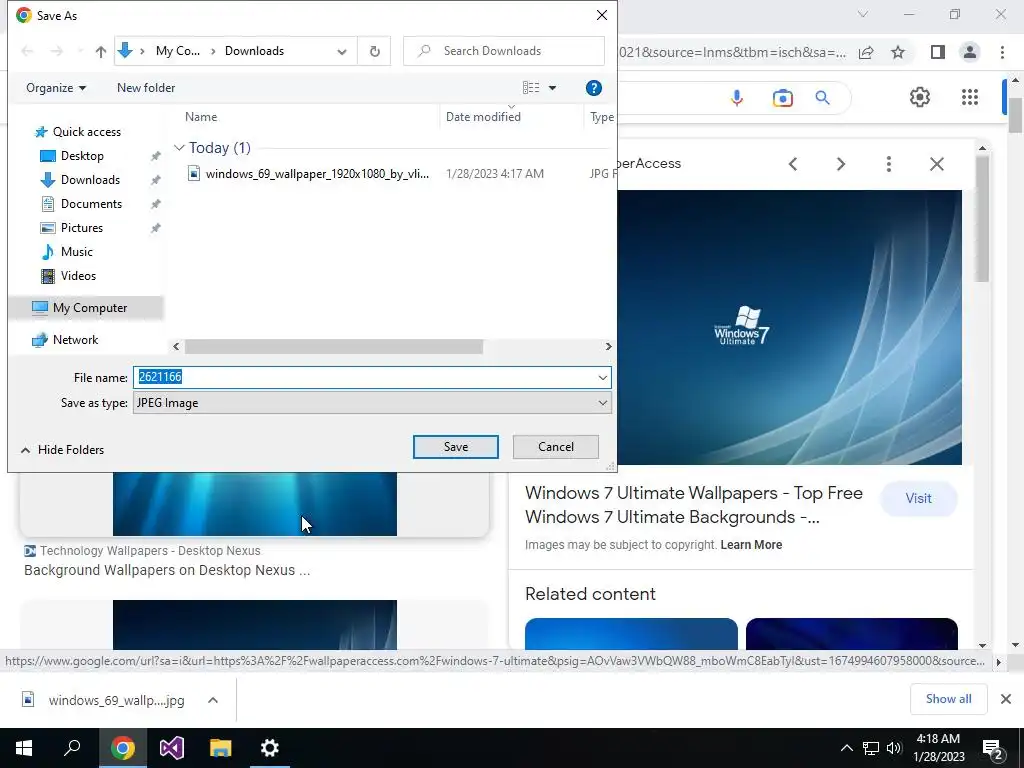Viewport: 1024px width, 768px height.
Task: Open Pictures folder in sidebar
Action: tap(81, 228)
